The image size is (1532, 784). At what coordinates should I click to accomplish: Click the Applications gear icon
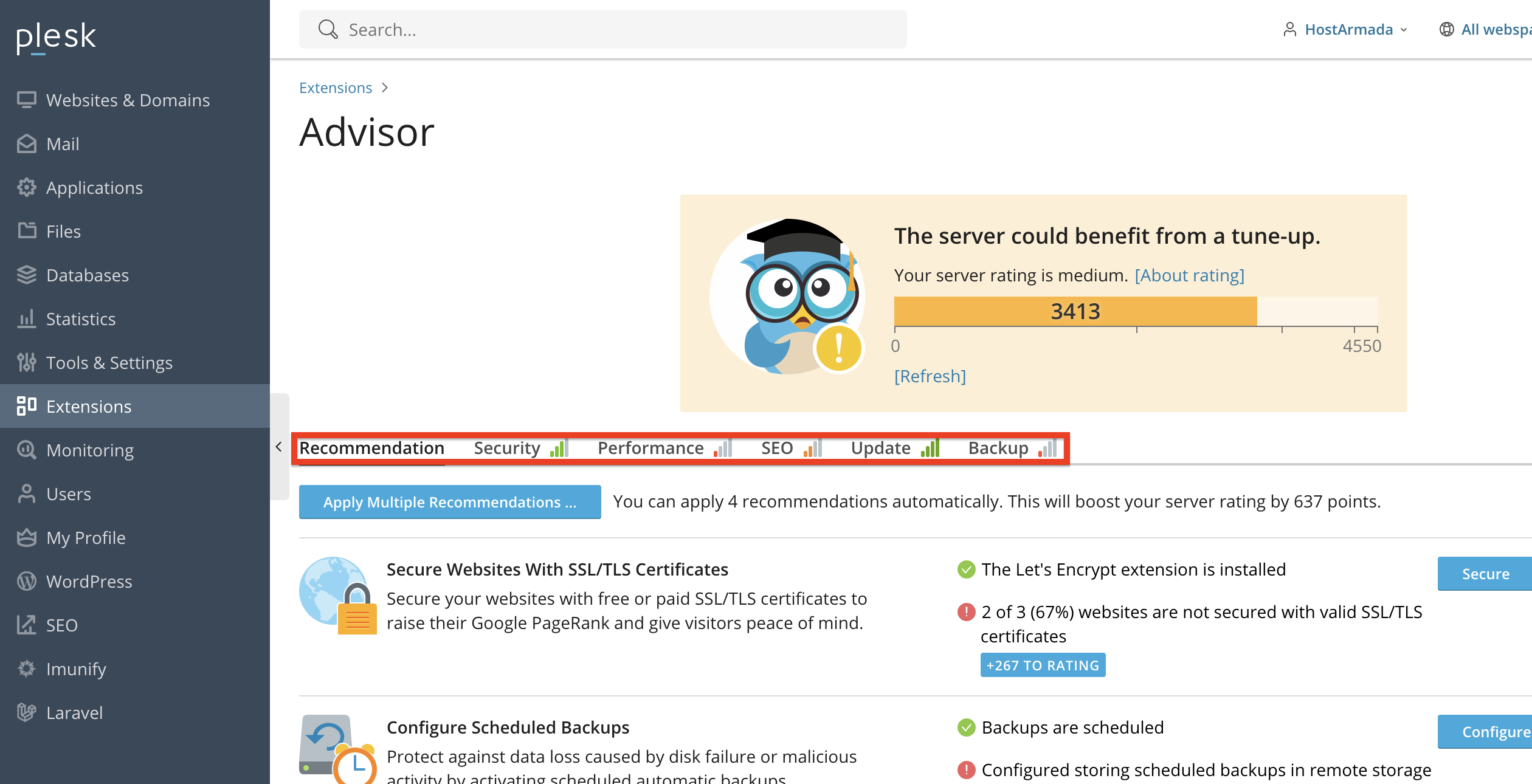coord(27,187)
